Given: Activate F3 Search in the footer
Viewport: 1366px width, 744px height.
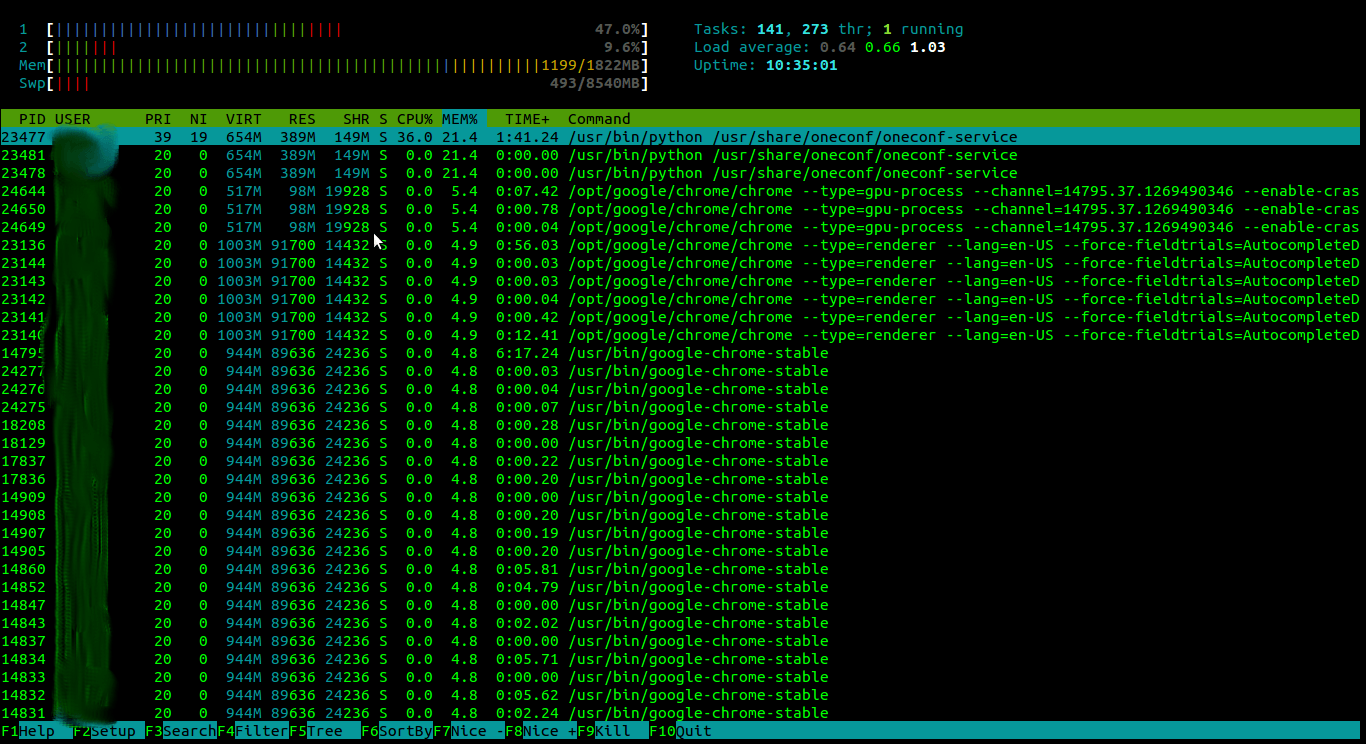Looking at the screenshot, I should coord(181,731).
